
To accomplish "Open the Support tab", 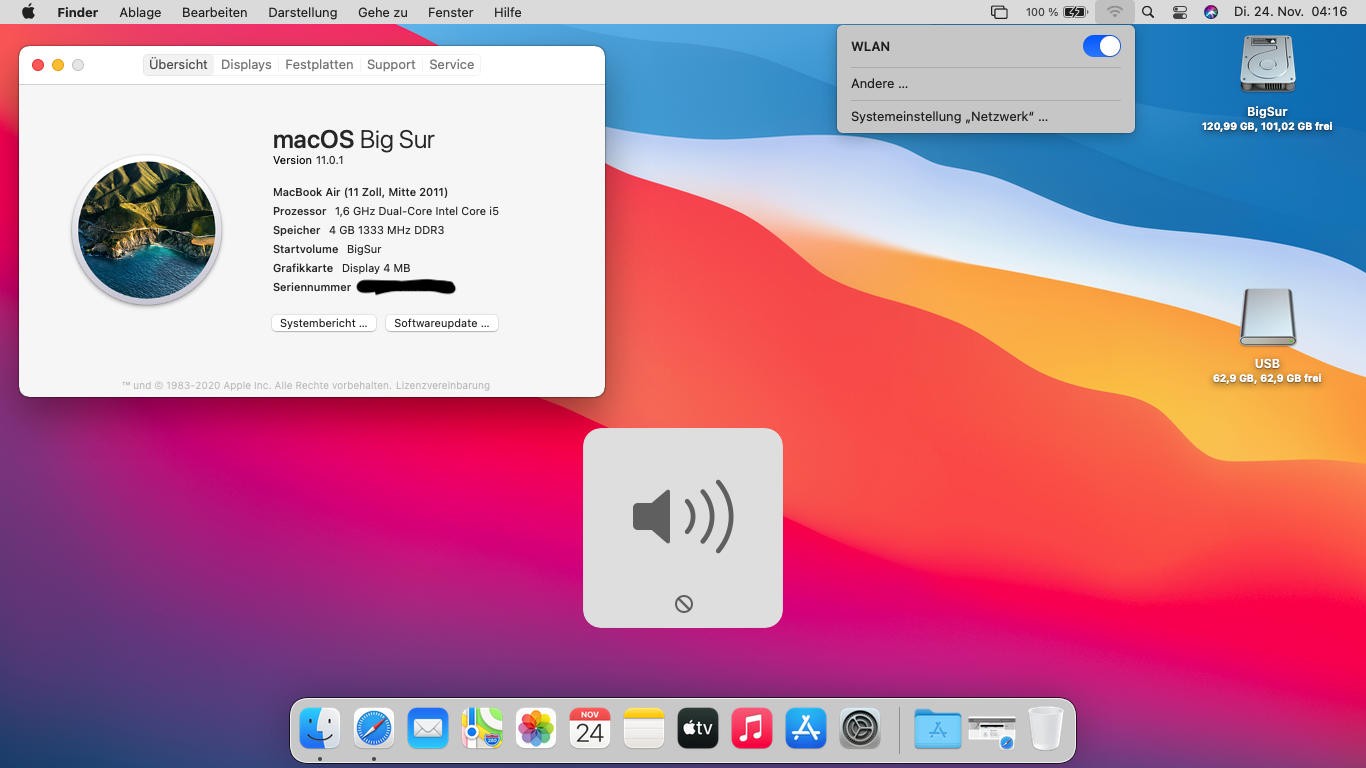I will [391, 64].
